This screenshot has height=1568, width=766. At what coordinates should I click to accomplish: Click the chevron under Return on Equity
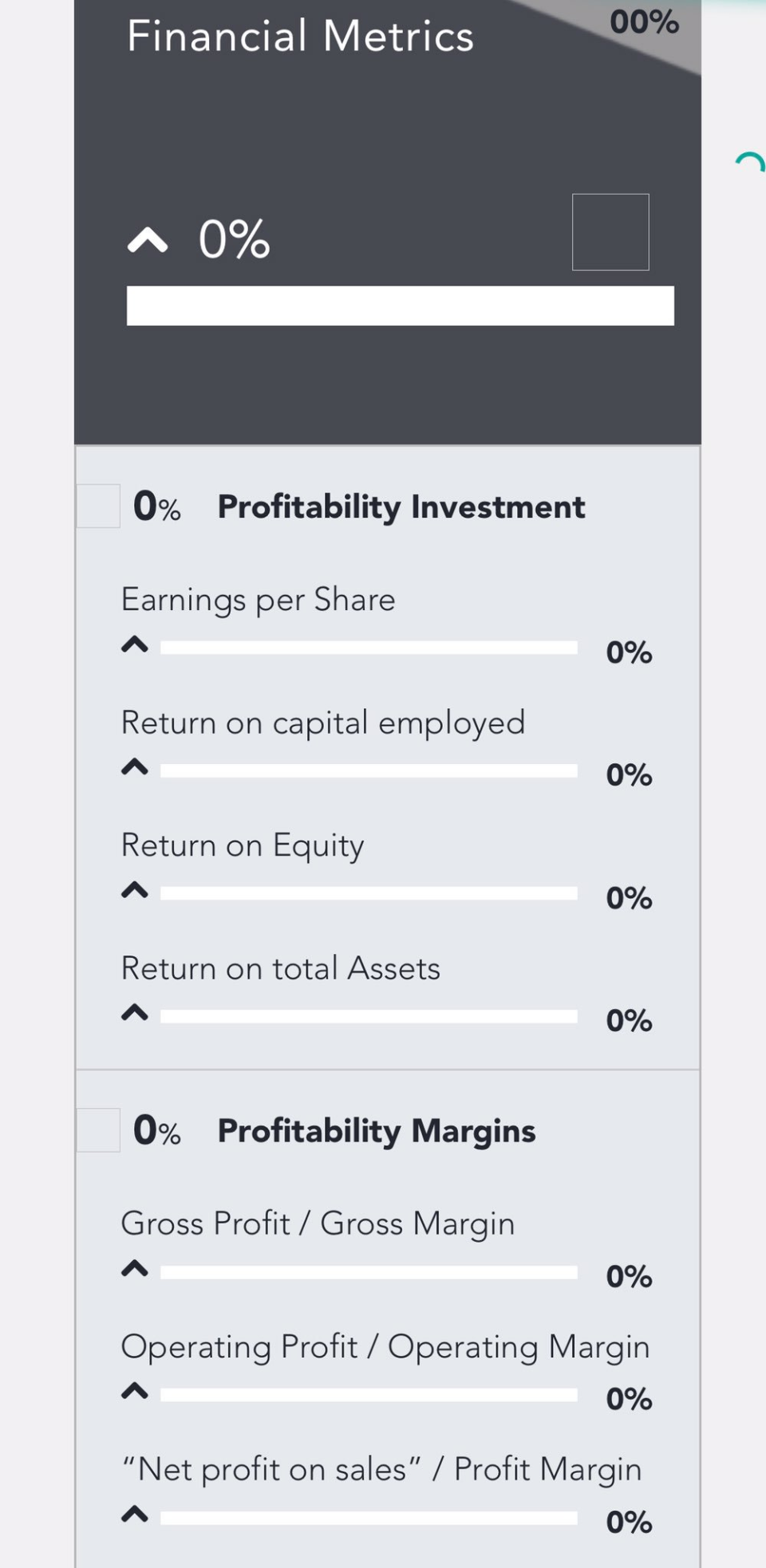tap(135, 890)
